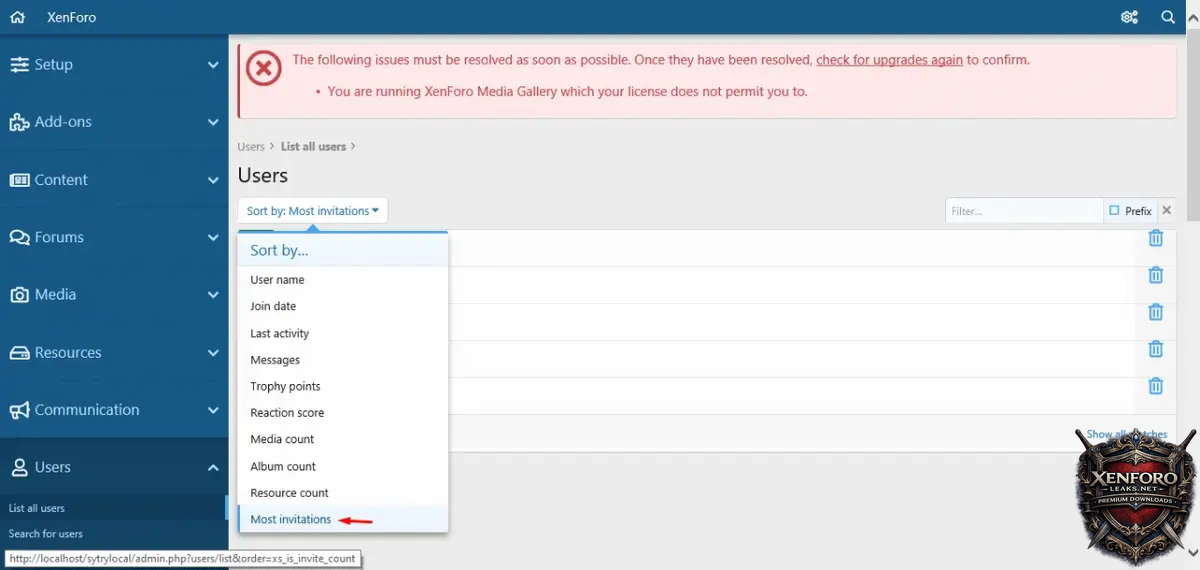Click the settings gears icon in header
This screenshot has height=570, width=1200.
(1130, 17)
